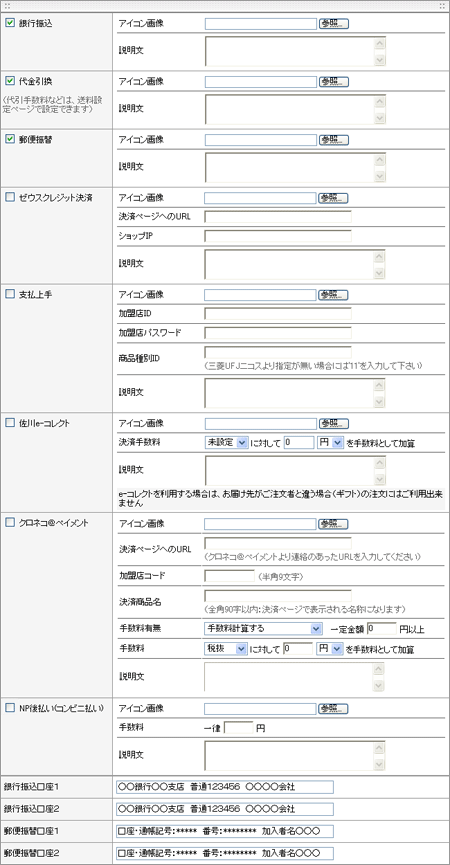The height and width of the screenshot is (865, 450).
Task: Click scroll-down arrow in 銀行振込 説明文 area
Action: [379, 59]
